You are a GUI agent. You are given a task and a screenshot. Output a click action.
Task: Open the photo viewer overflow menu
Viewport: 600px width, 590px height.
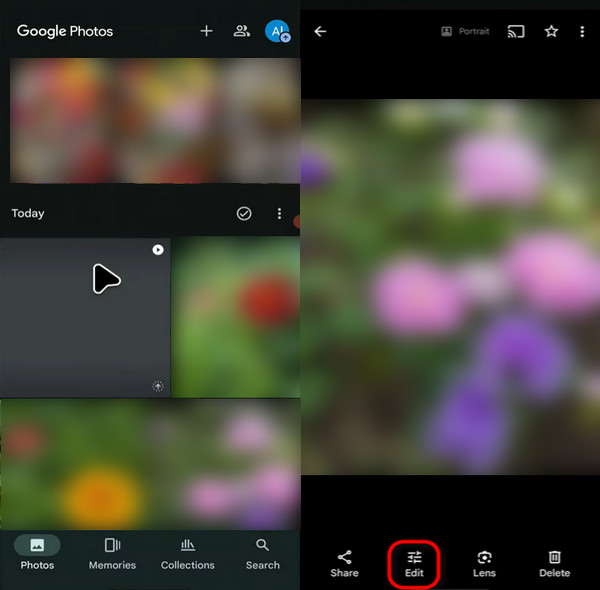point(582,31)
